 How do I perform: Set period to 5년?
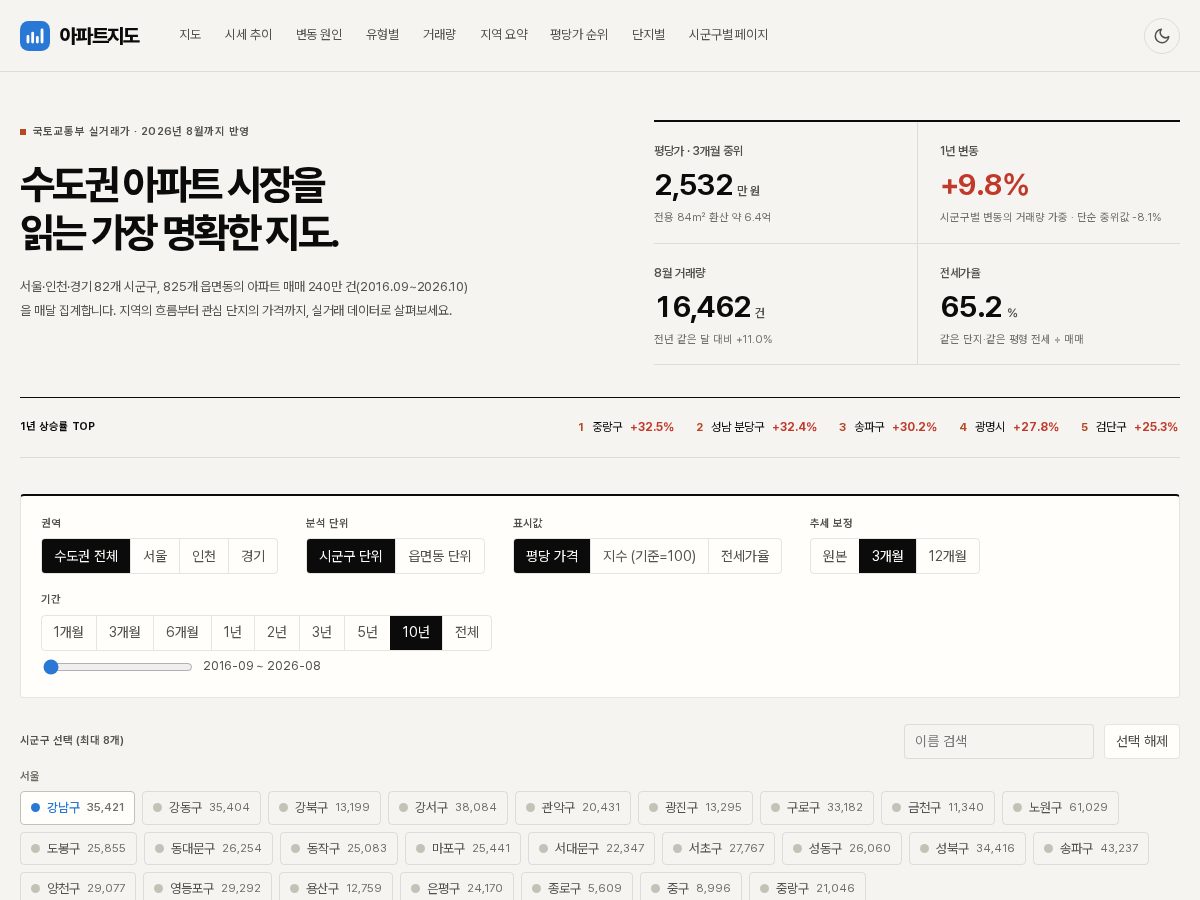(x=367, y=633)
